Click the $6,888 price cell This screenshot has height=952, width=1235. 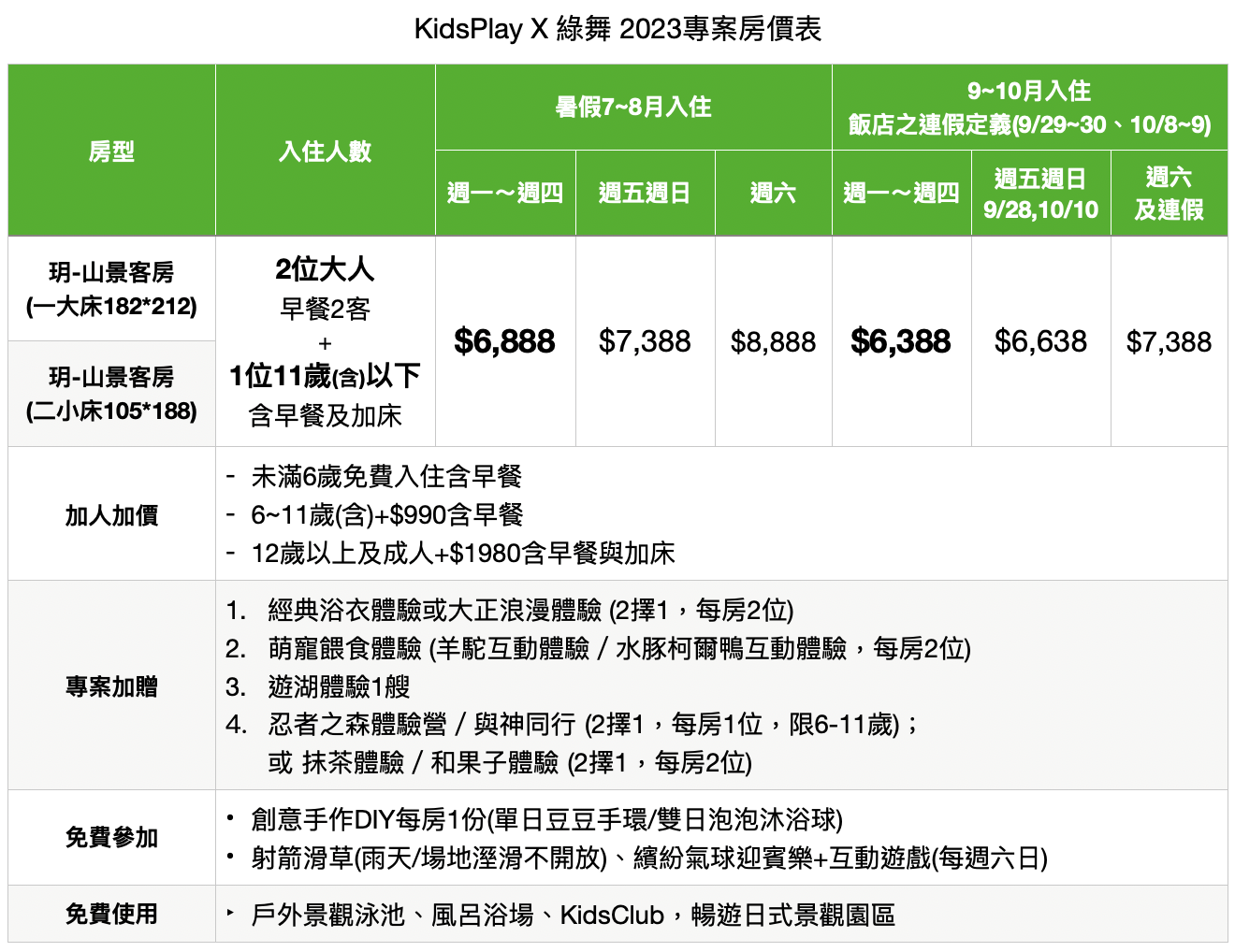click(x=505, y=341)
